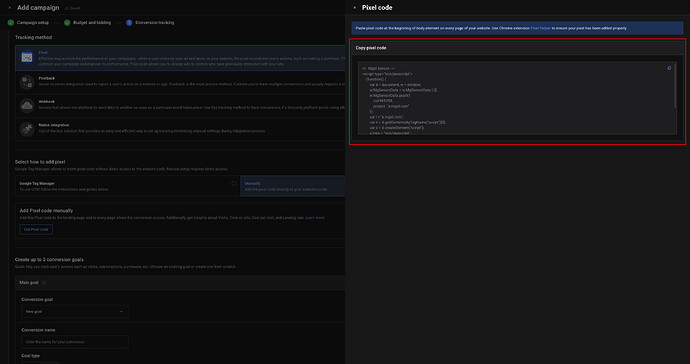Click the Google Tag Manager option title
Viewport: 690px width, 364px height.
click(37, 183)
